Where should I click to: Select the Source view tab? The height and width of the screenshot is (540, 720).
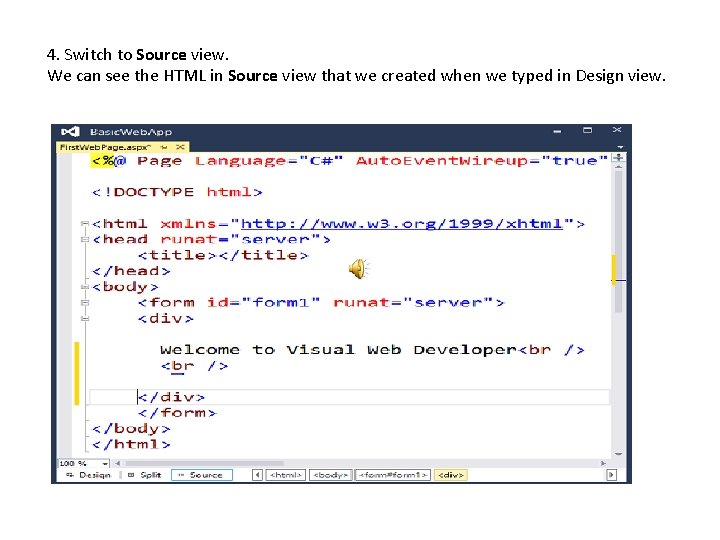[x=202, y=475]
